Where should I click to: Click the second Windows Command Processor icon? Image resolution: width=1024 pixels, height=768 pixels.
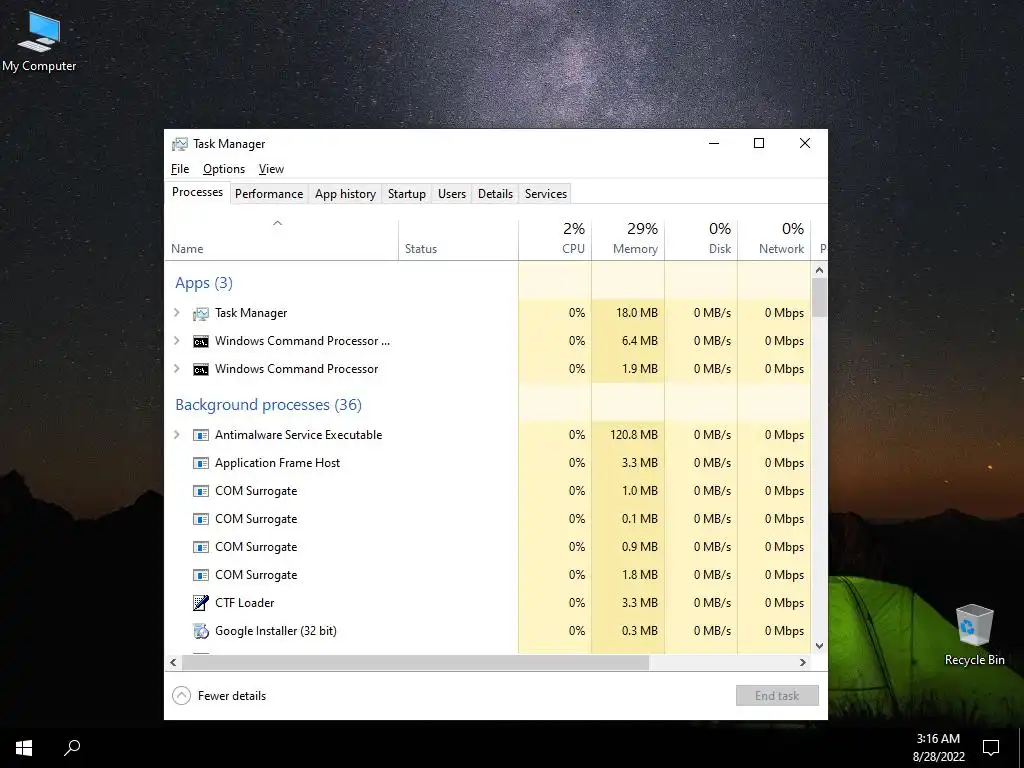[x=200, y=370]
